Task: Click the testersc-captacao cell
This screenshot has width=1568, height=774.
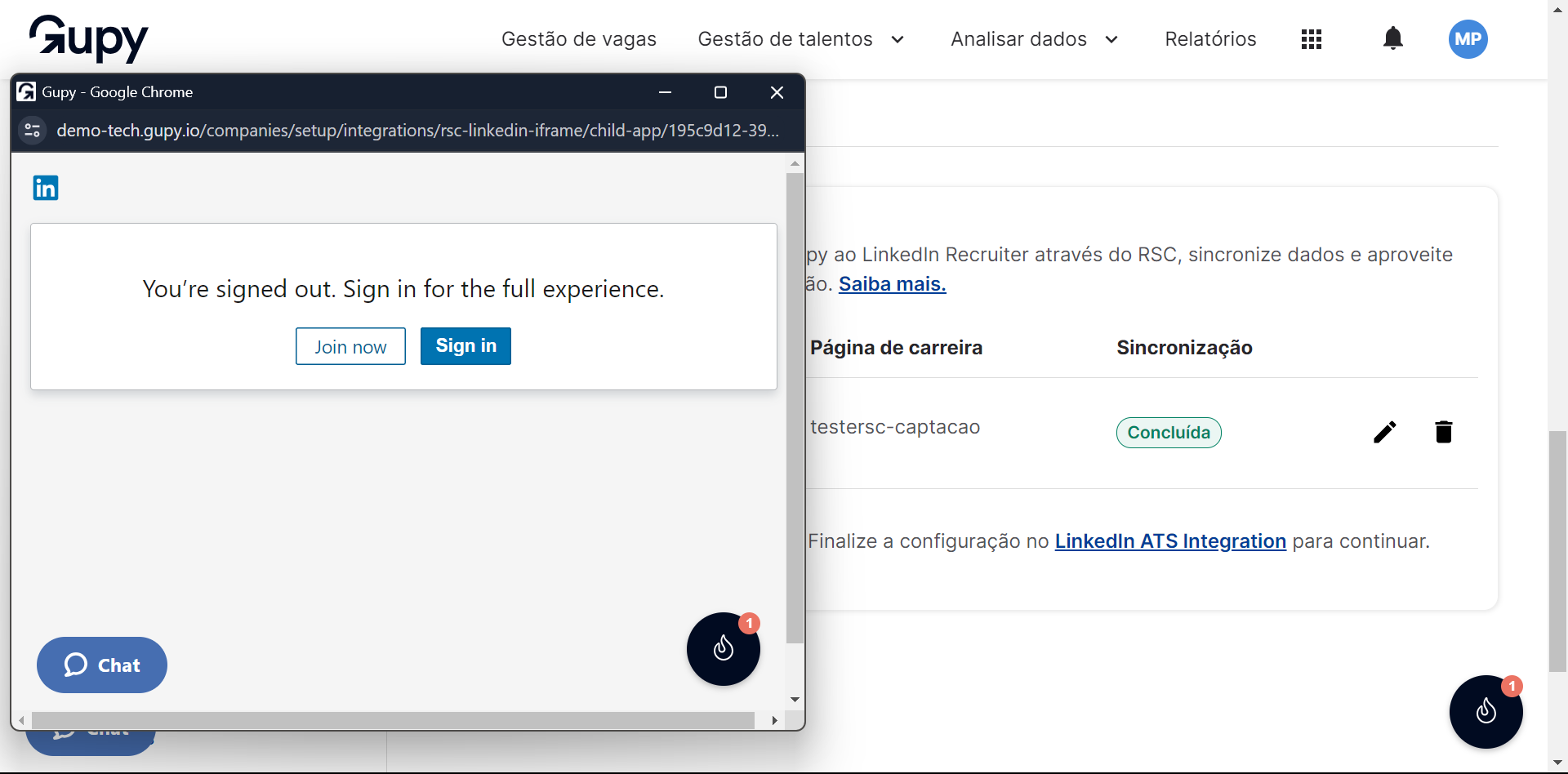Action: coord(895,427)
